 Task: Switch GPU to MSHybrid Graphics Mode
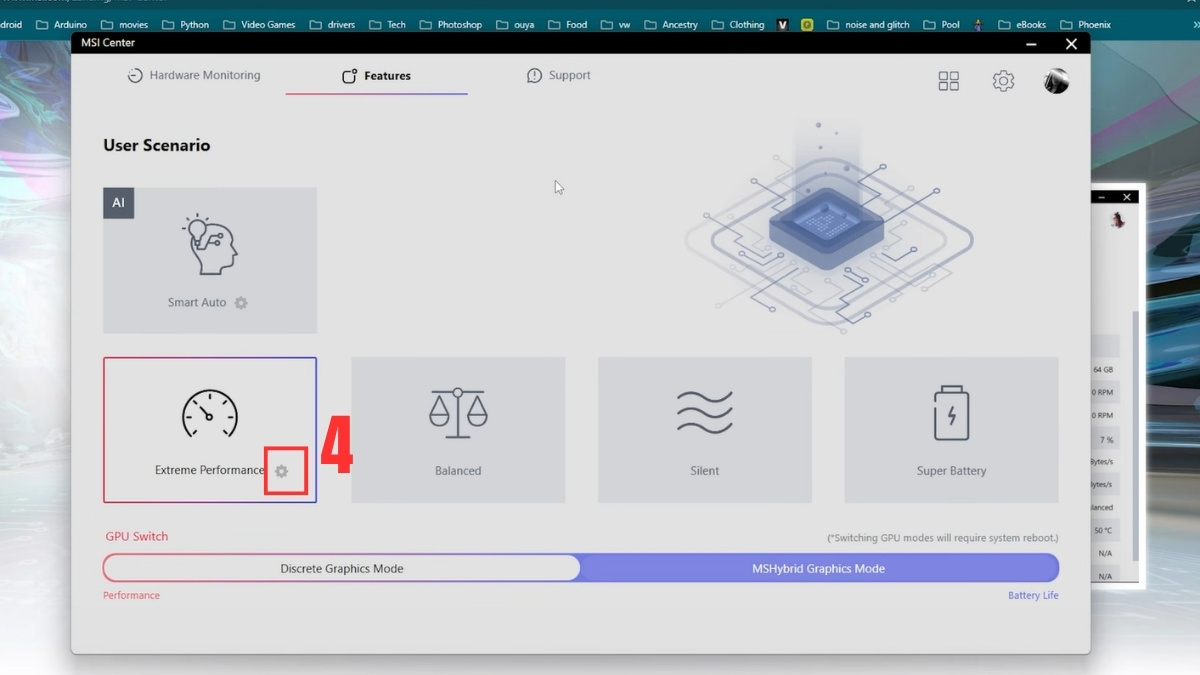tap(818, 568)
